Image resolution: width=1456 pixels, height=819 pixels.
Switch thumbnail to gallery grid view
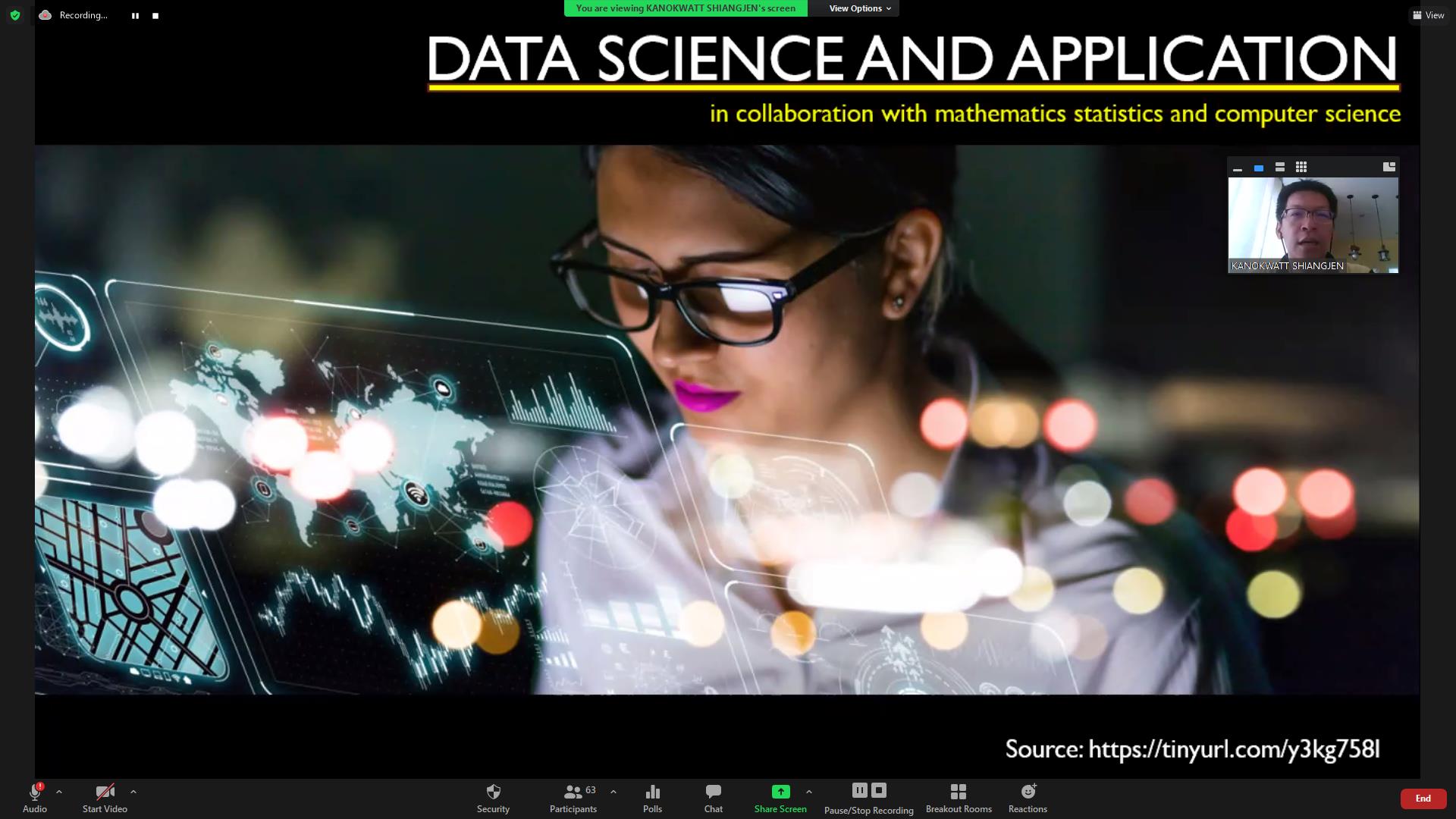coord(1301,167)
